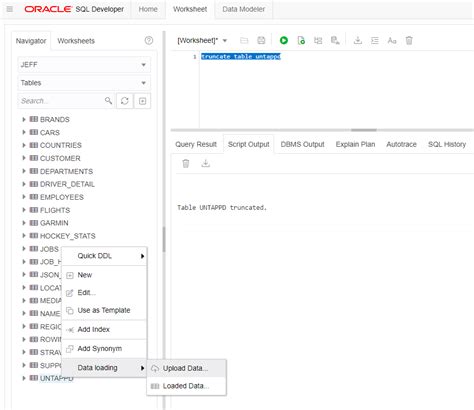Download the script output icon
Screen dimensions: 474x410
tap(206, 163)
